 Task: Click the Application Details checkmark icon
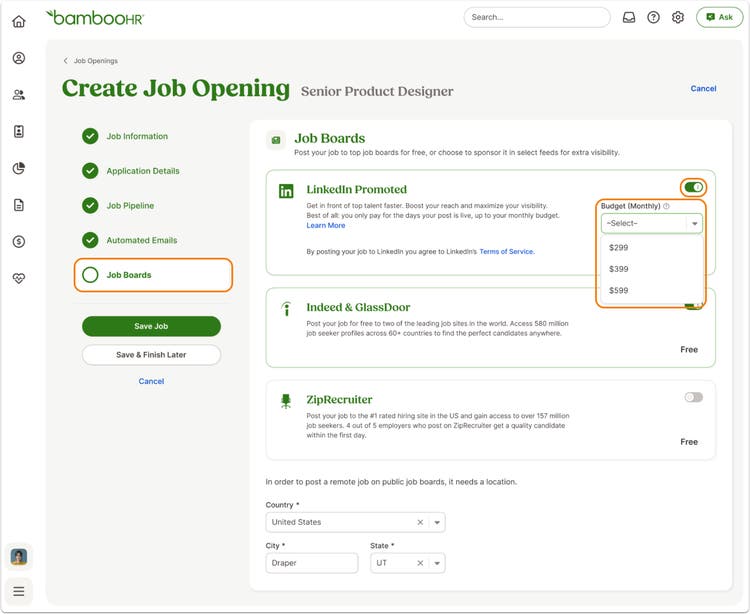[x=90, y=171]
